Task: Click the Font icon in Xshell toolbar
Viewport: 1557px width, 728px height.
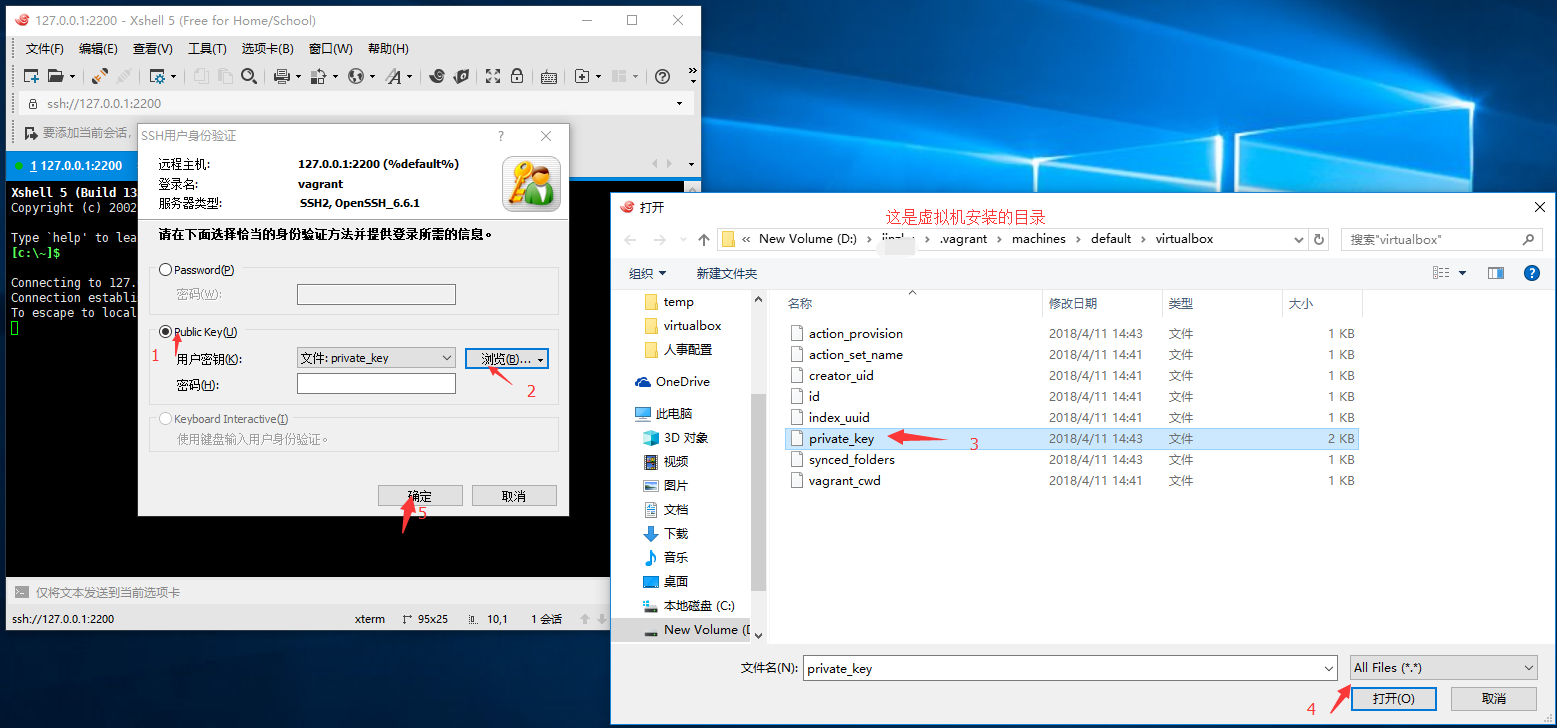Action: tap(394, 76)
